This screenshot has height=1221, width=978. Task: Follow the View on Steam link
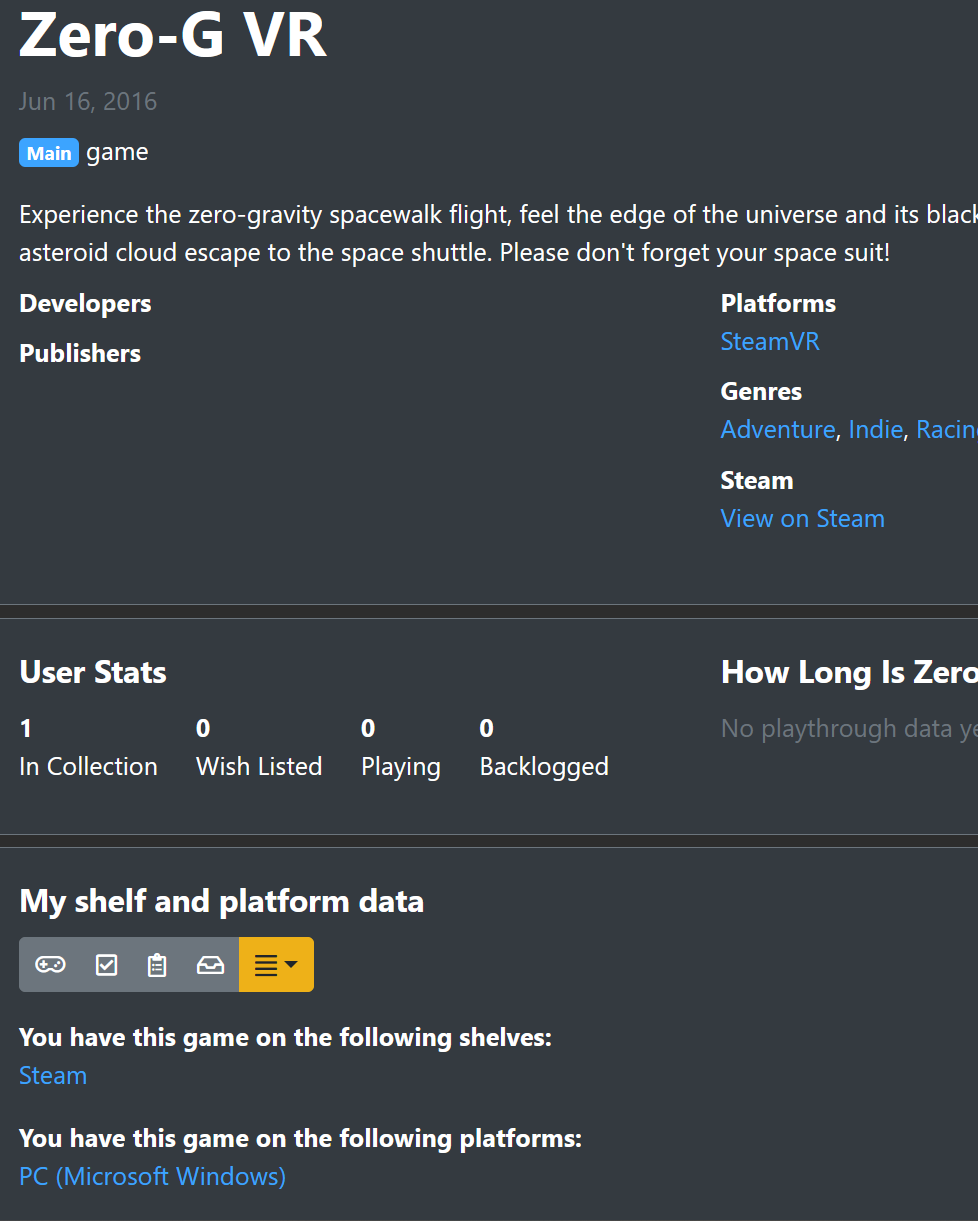(x=802, y=518)
